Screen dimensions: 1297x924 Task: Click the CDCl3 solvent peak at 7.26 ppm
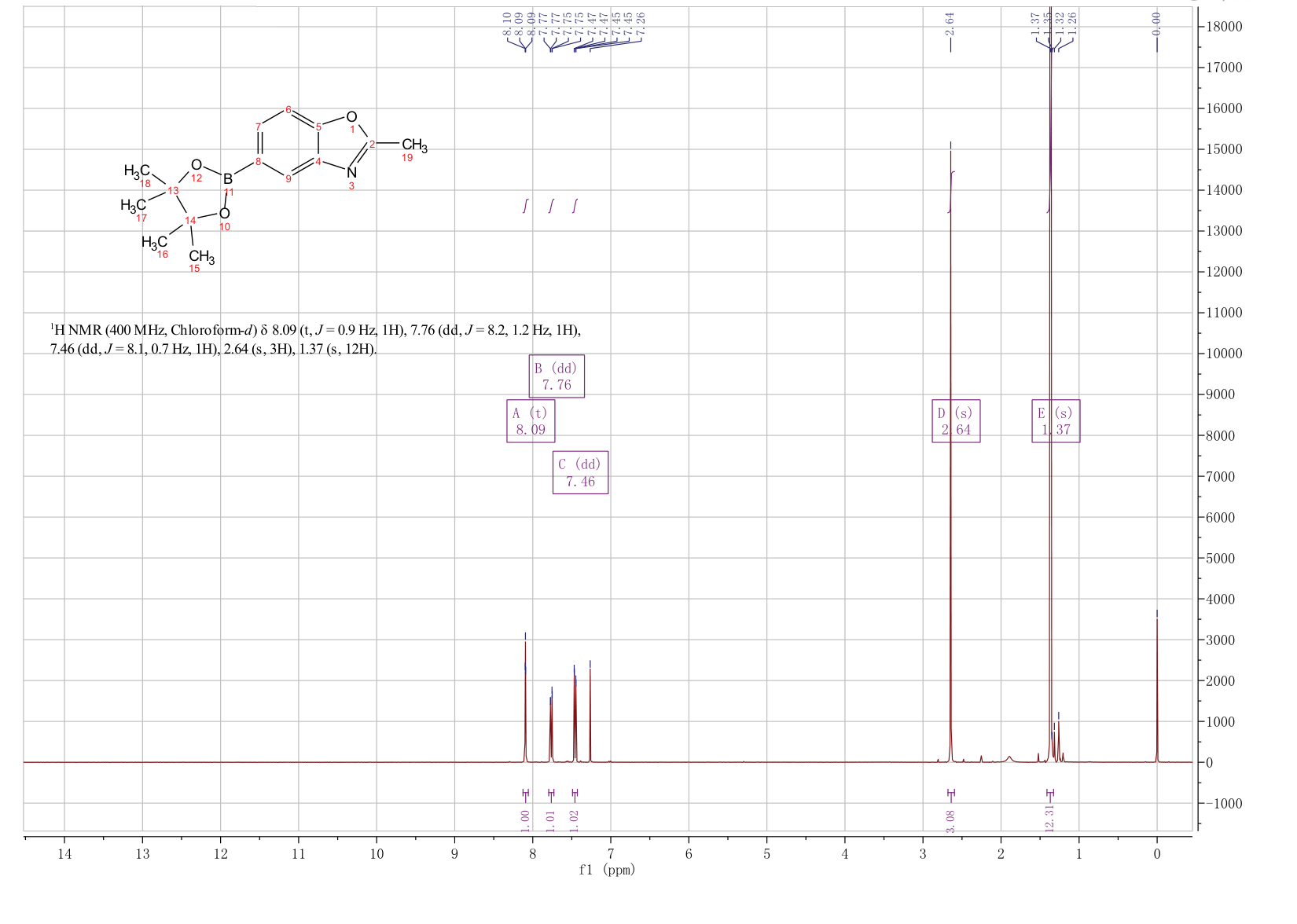[x=590, y=715]
